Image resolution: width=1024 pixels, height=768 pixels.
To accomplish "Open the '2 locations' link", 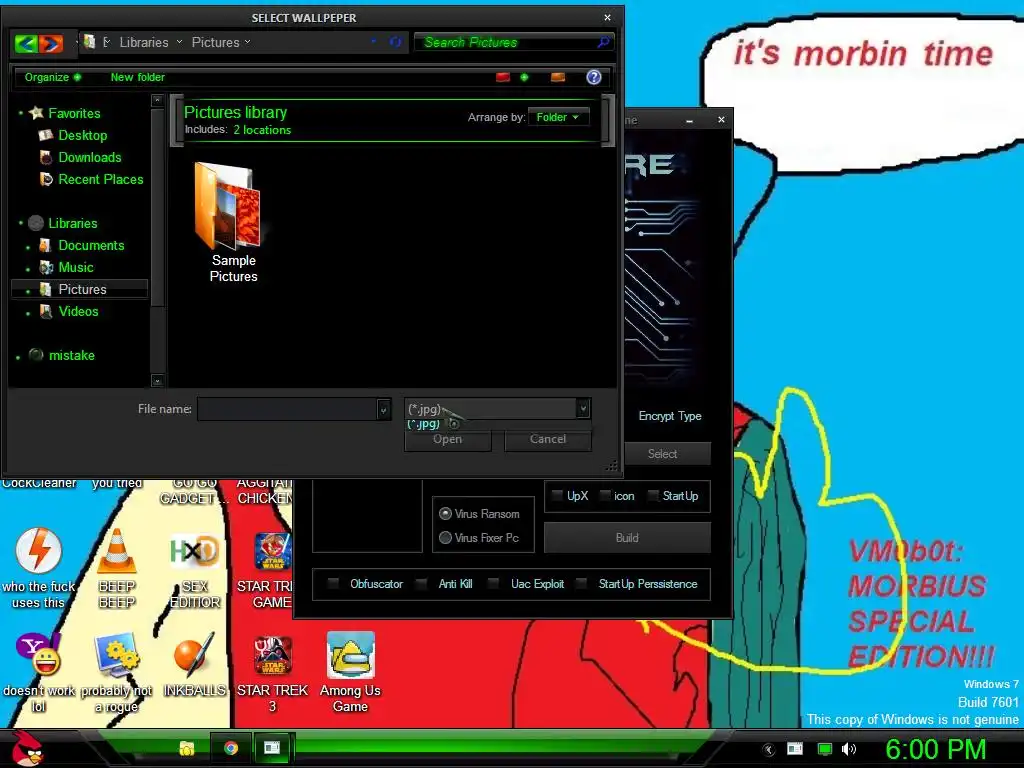I will click(x=262, y=130).
